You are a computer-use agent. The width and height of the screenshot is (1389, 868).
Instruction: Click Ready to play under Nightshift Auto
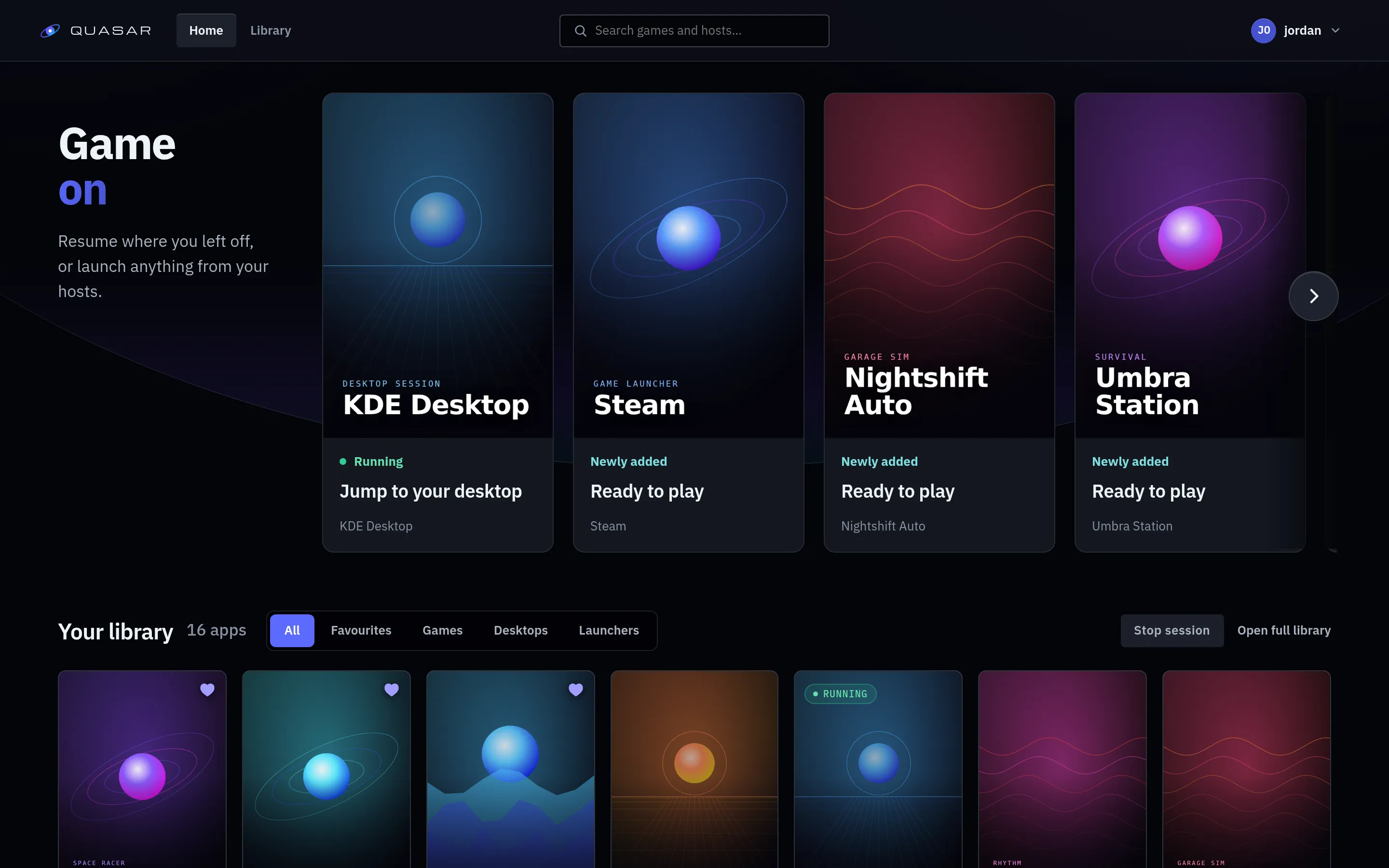coord(898,491)
